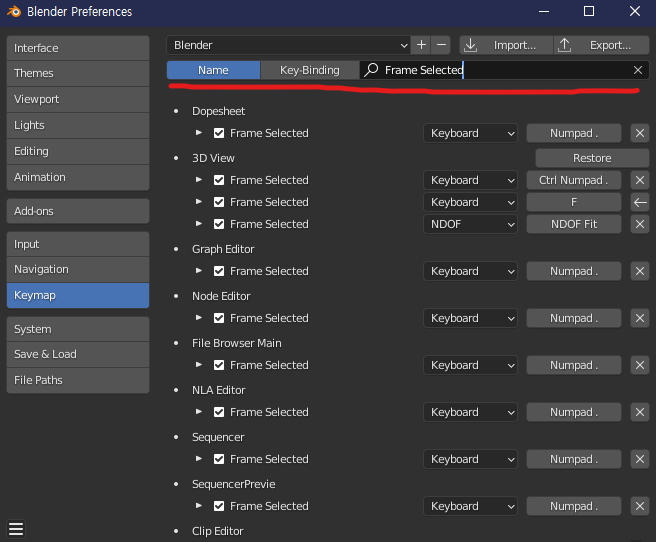Screen dimensions: 656x542
Task: Expand the Ctrl Numpad . Frame Selected entry
Action: coord(199,180)
